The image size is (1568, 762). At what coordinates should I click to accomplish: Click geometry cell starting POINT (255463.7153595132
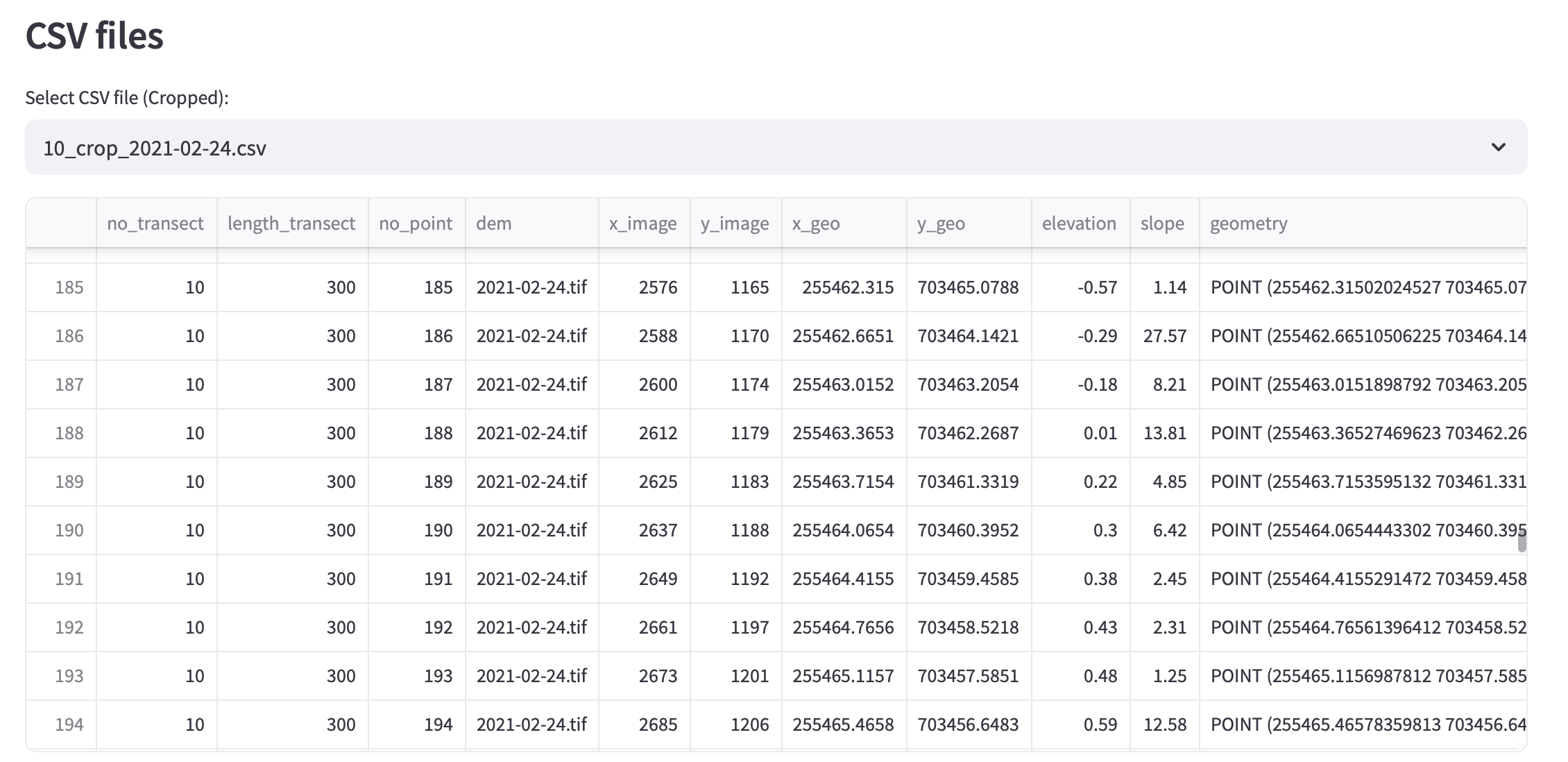1363,482
